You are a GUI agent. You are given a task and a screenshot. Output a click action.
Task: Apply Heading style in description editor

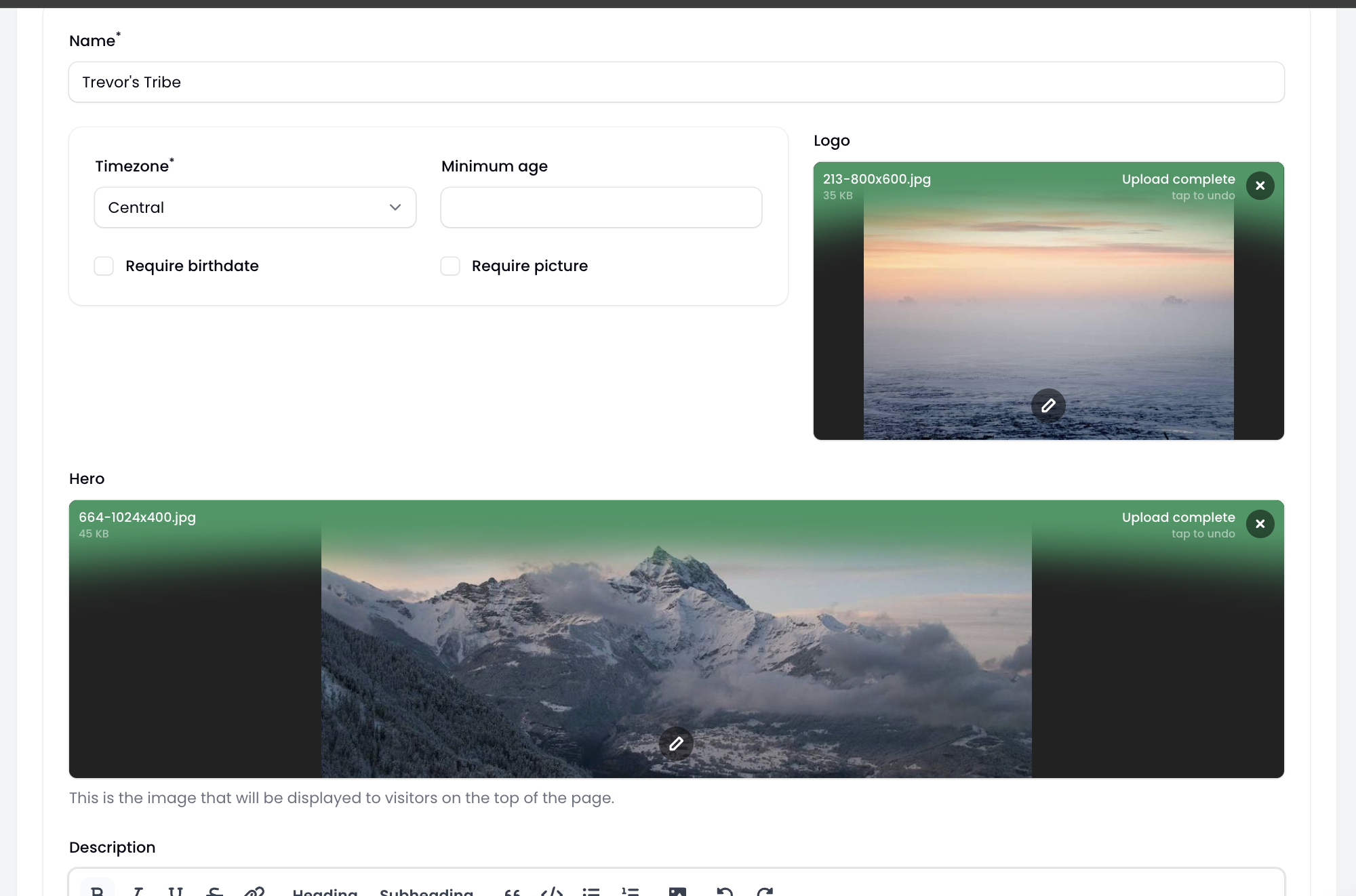tap(325, 891)
